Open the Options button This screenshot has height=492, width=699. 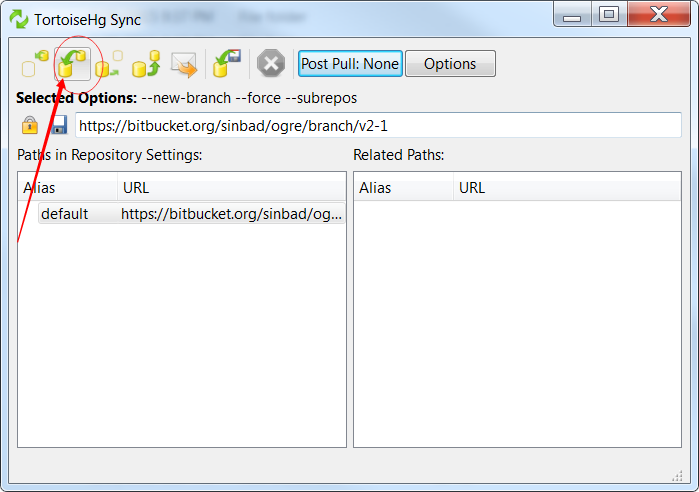click(450, 64)
